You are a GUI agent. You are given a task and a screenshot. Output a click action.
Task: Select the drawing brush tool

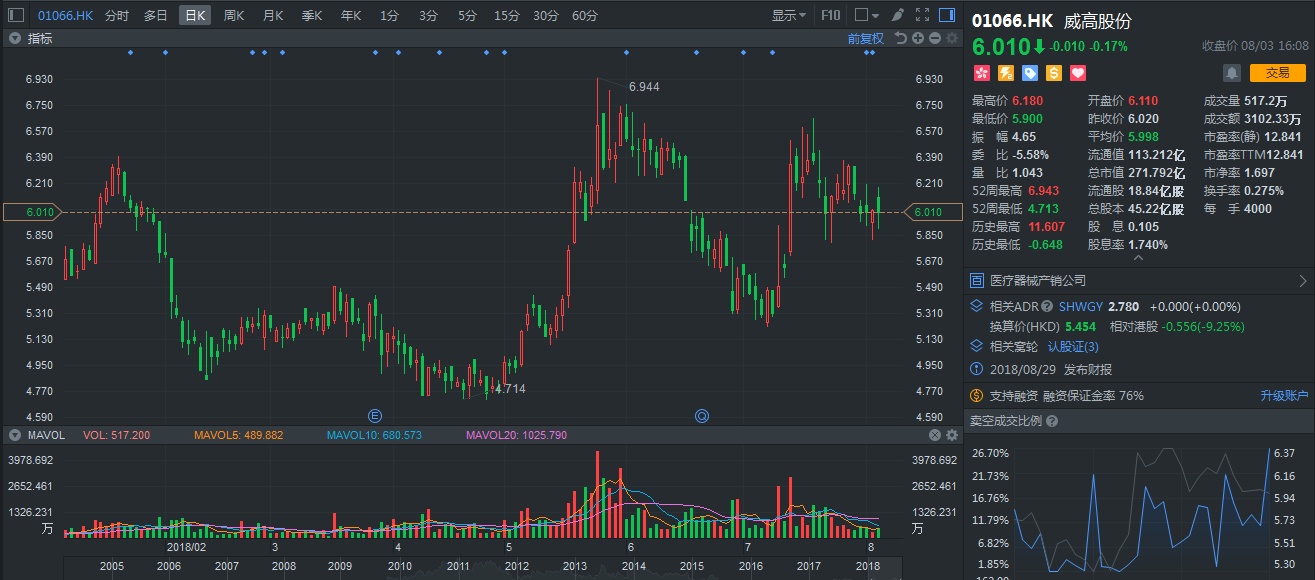pyautogui.click(x=898, y=15)
